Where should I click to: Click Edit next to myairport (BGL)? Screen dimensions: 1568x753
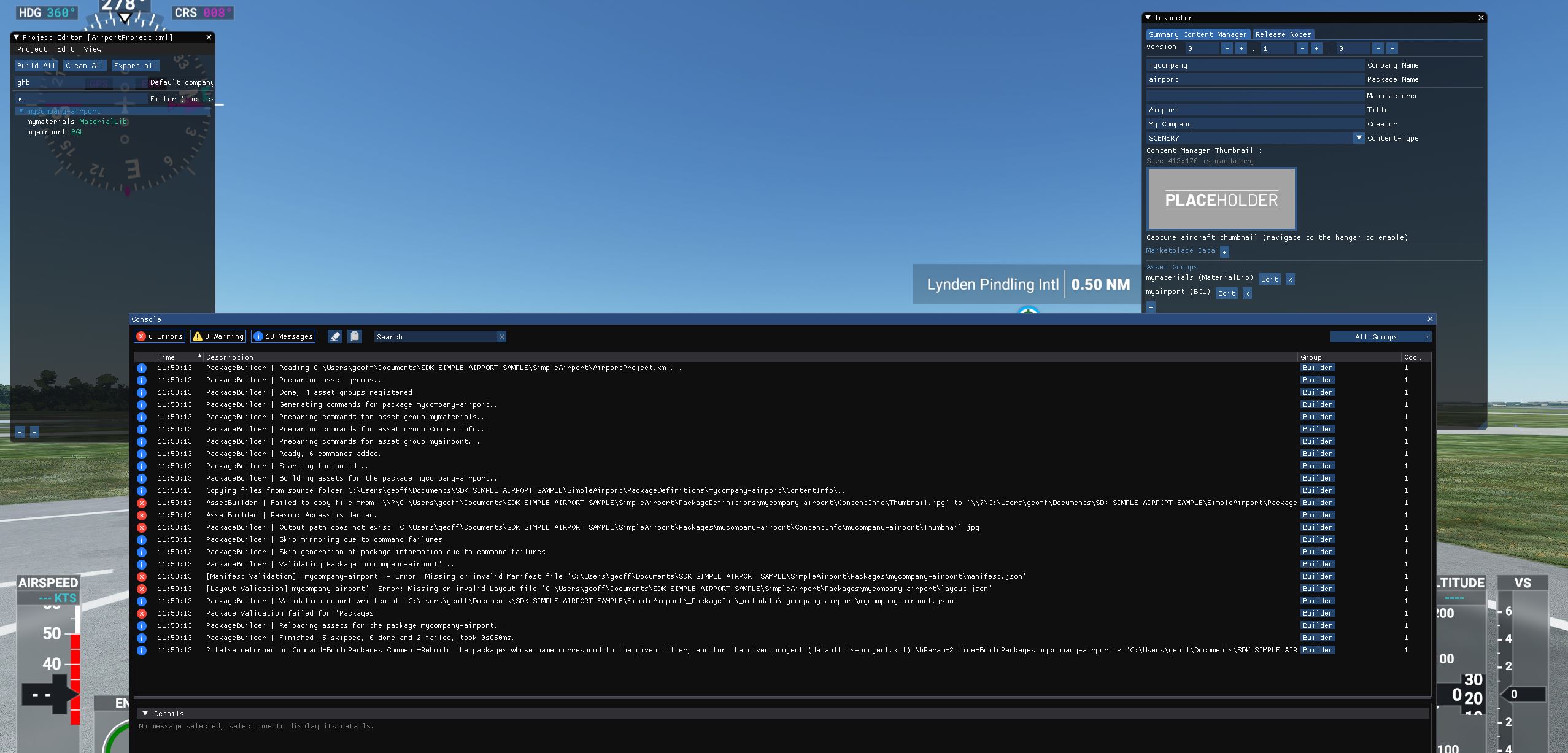coord(1226,293)
